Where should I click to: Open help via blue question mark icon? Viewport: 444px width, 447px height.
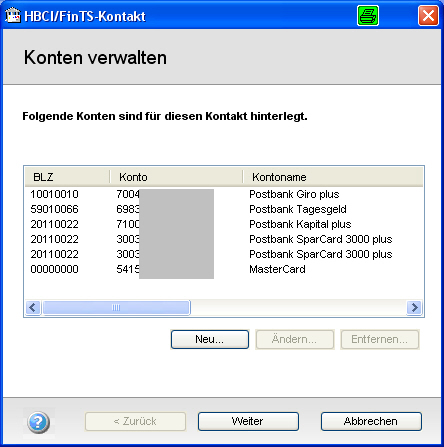[39, 422]
